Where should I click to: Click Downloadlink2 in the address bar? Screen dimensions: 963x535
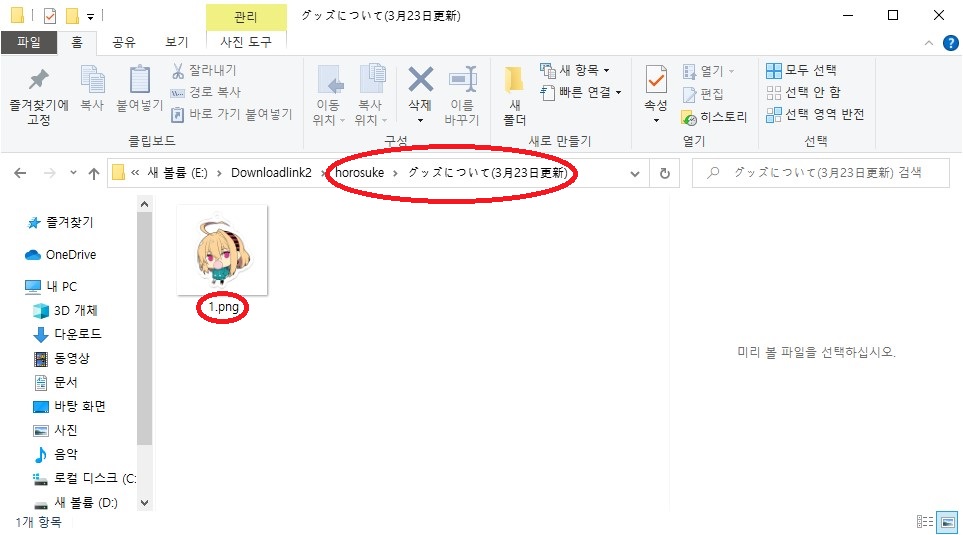(271, 173)
